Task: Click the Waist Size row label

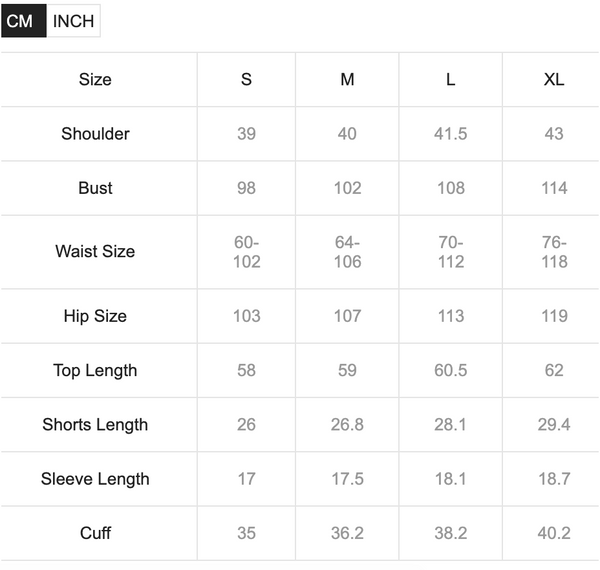Action: tap(95, 252)
